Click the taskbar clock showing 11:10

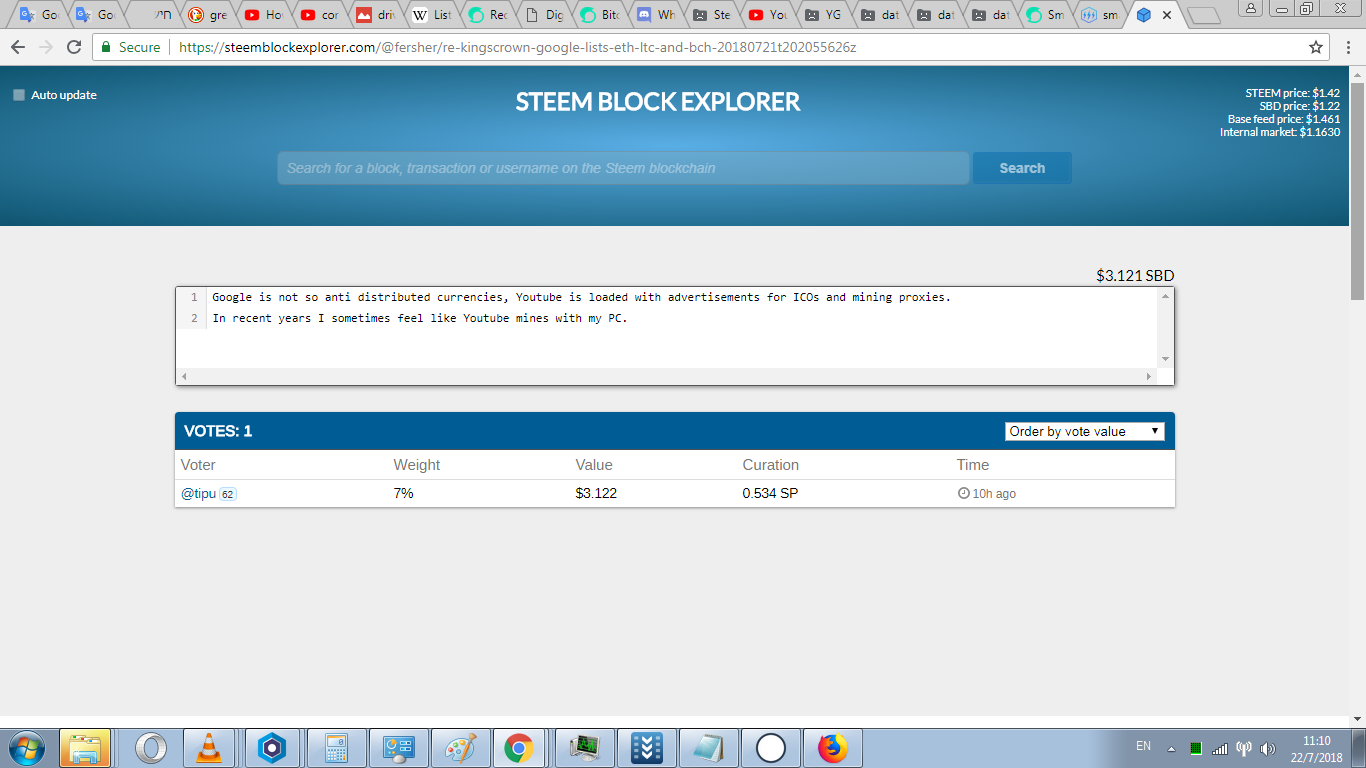(x=1317, y=741)
